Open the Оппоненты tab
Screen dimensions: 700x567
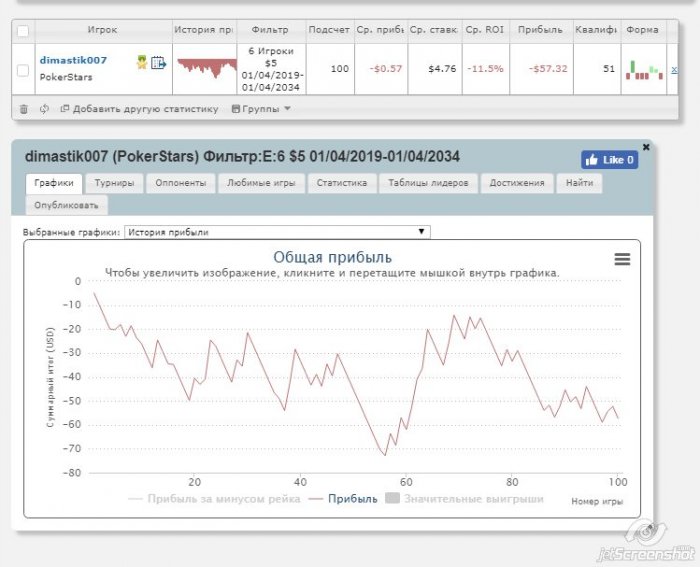181,183
